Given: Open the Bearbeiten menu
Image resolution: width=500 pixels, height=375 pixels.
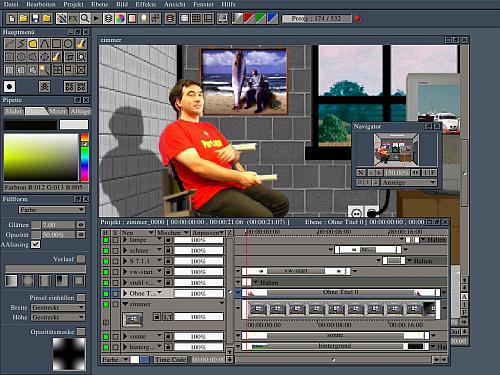Looking at the screenshot, I should tap(40, 4).
